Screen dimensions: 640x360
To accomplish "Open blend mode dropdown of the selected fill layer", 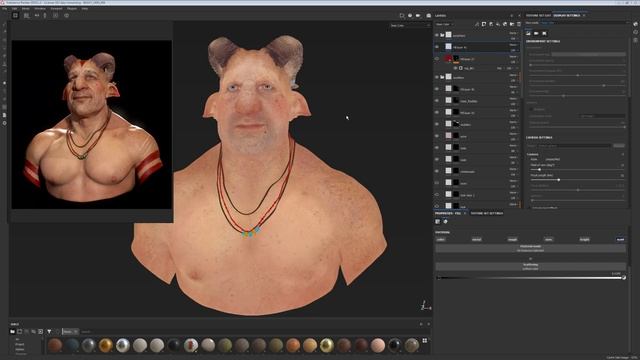I will [513, 44].
